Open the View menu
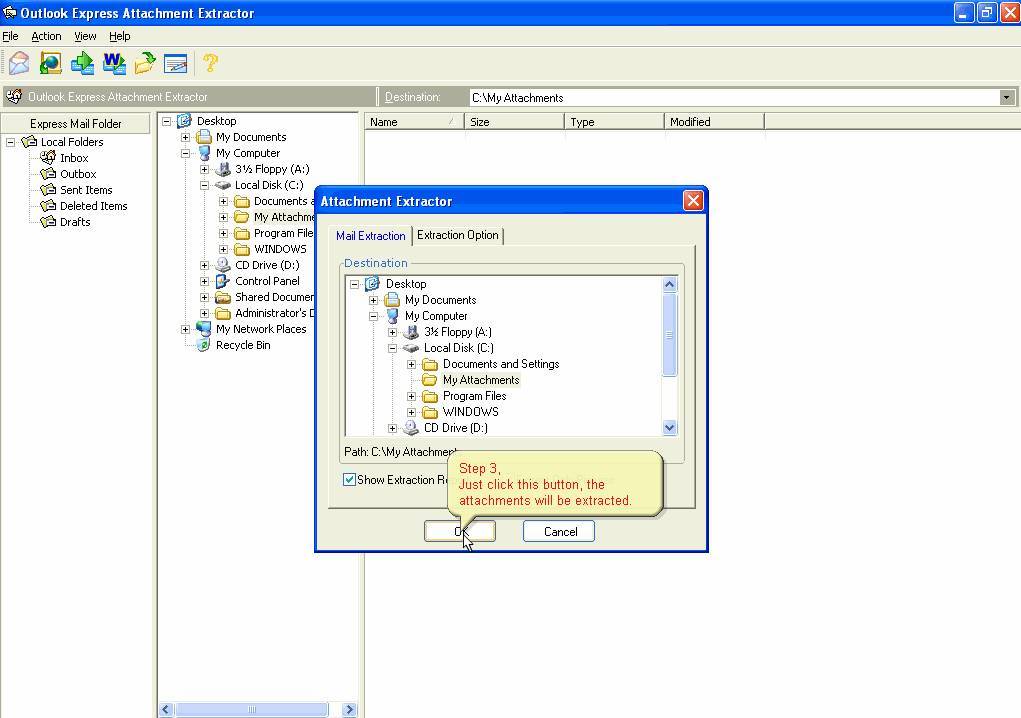Screen dimensions: 1021x718 click(85, 36)
